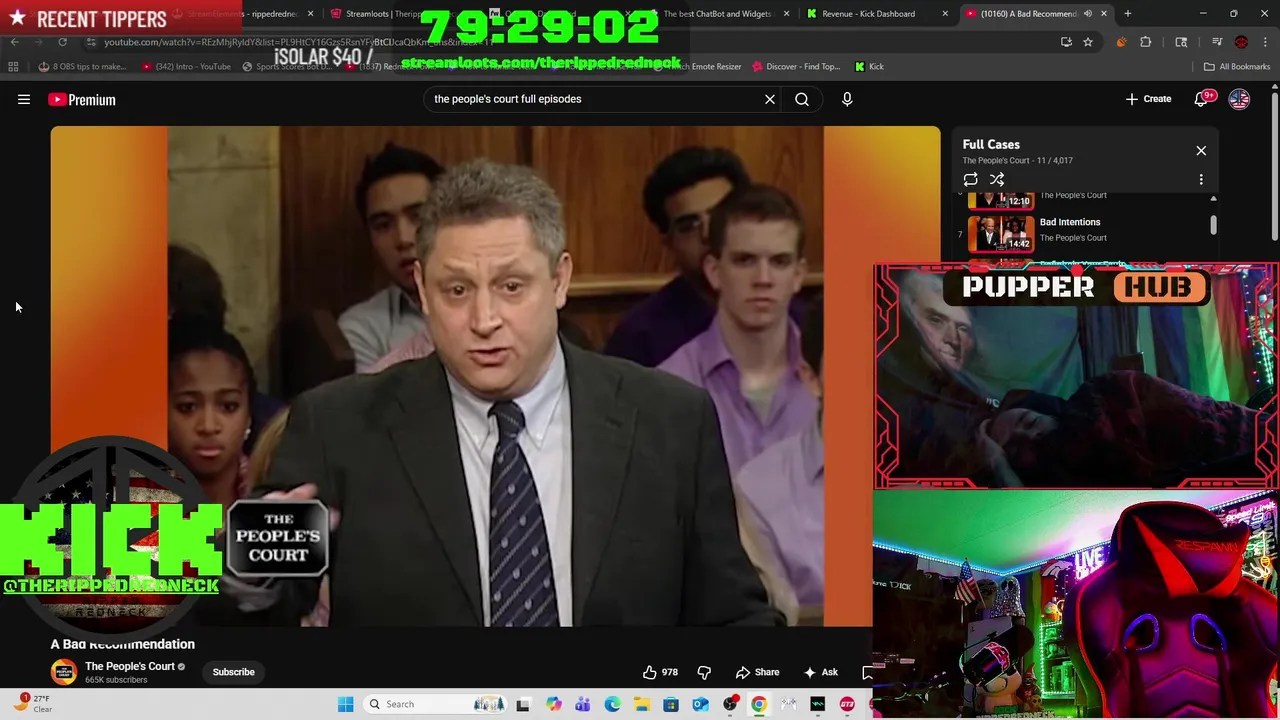
Task: Bookmark this page with star icon
Action: [1088, 42]
